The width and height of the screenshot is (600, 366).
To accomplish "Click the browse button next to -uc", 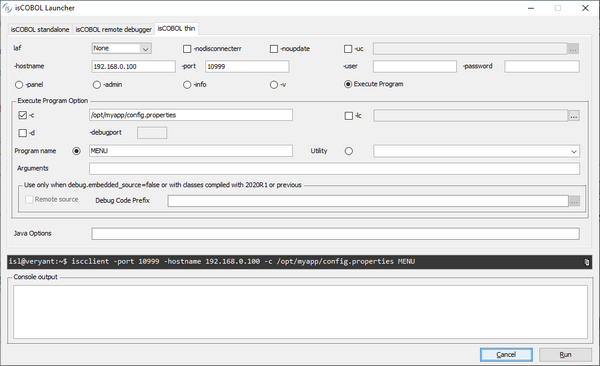I will click(573, 49).
